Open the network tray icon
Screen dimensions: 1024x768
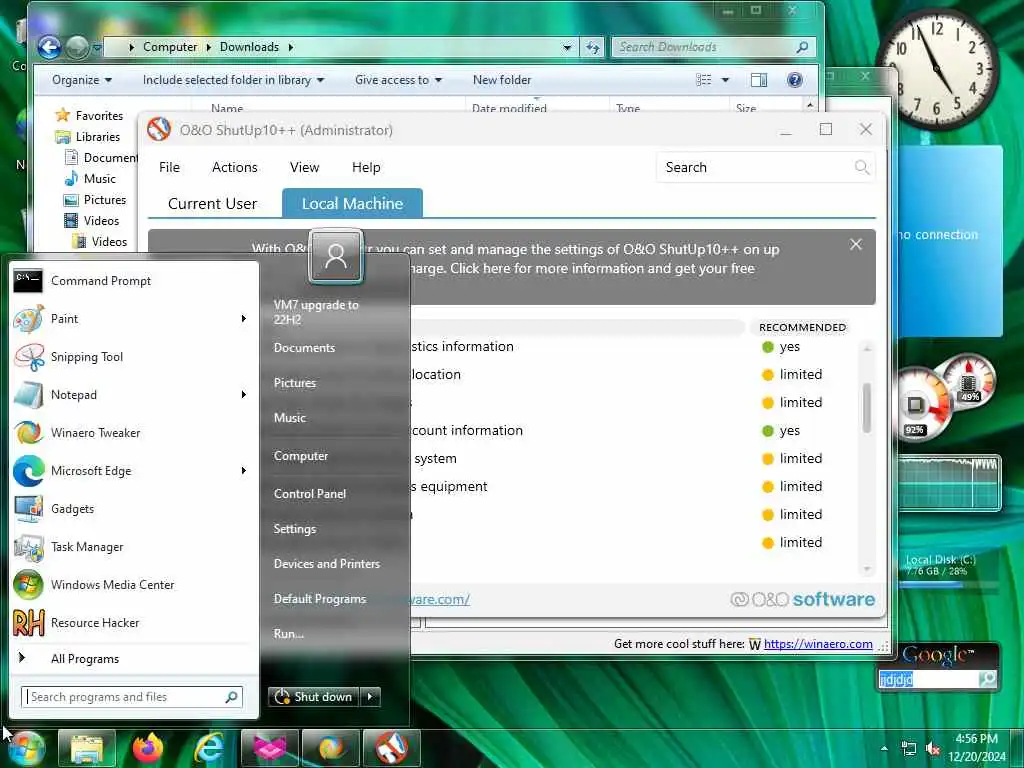(x=908, y=748)
